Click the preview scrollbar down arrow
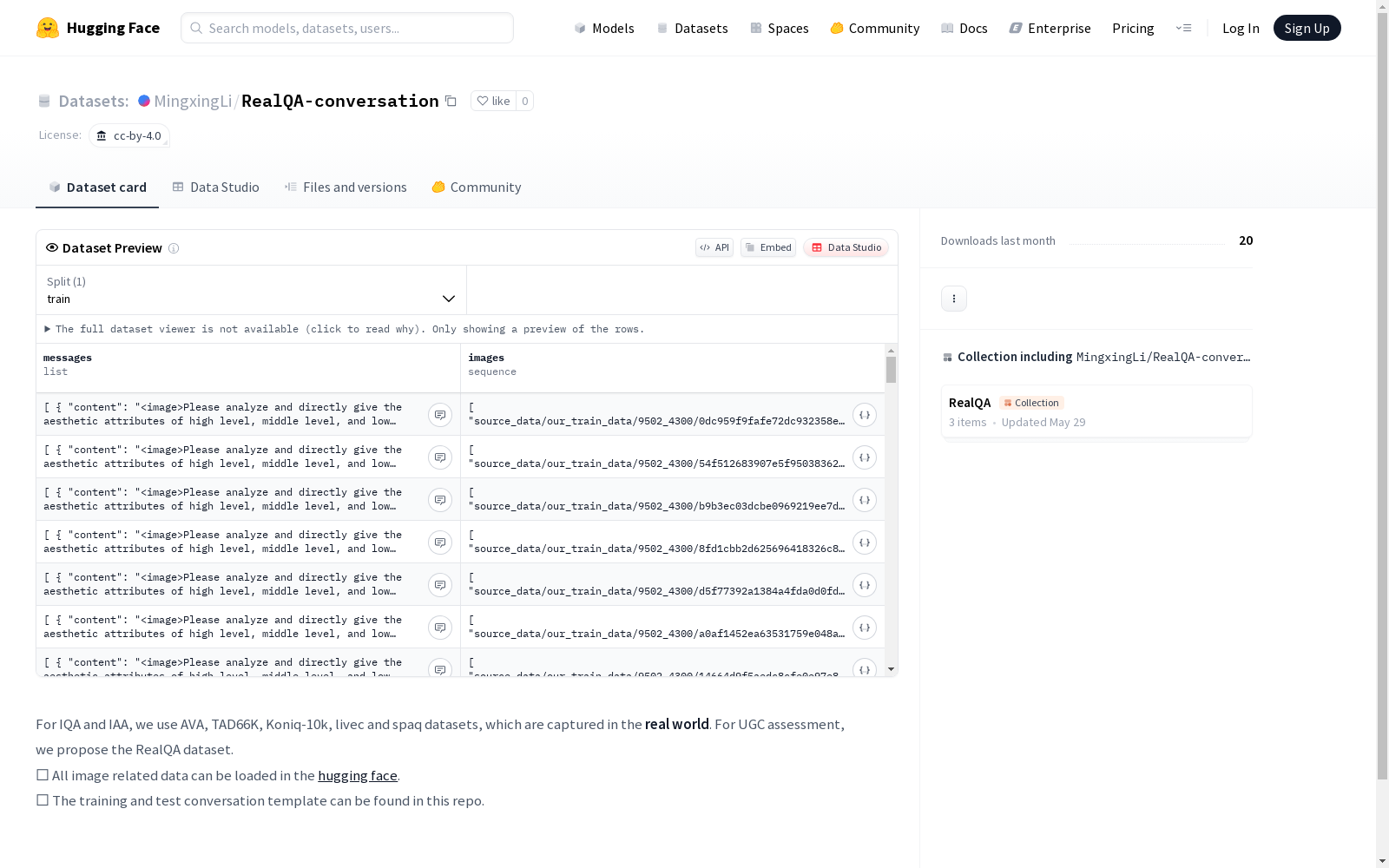1389x868 pixels. click(891, 669)
